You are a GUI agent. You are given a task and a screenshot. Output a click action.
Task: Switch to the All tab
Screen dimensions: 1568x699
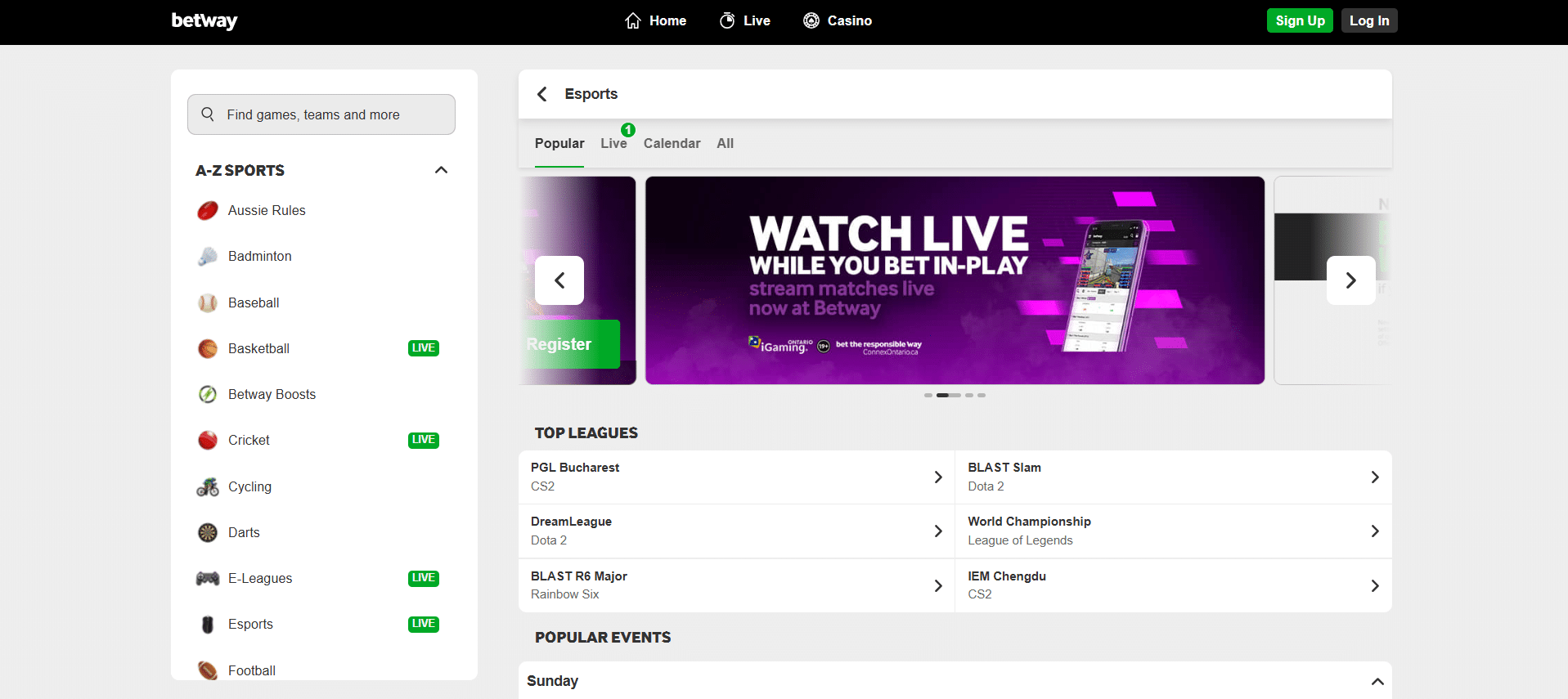pos(726,144)
